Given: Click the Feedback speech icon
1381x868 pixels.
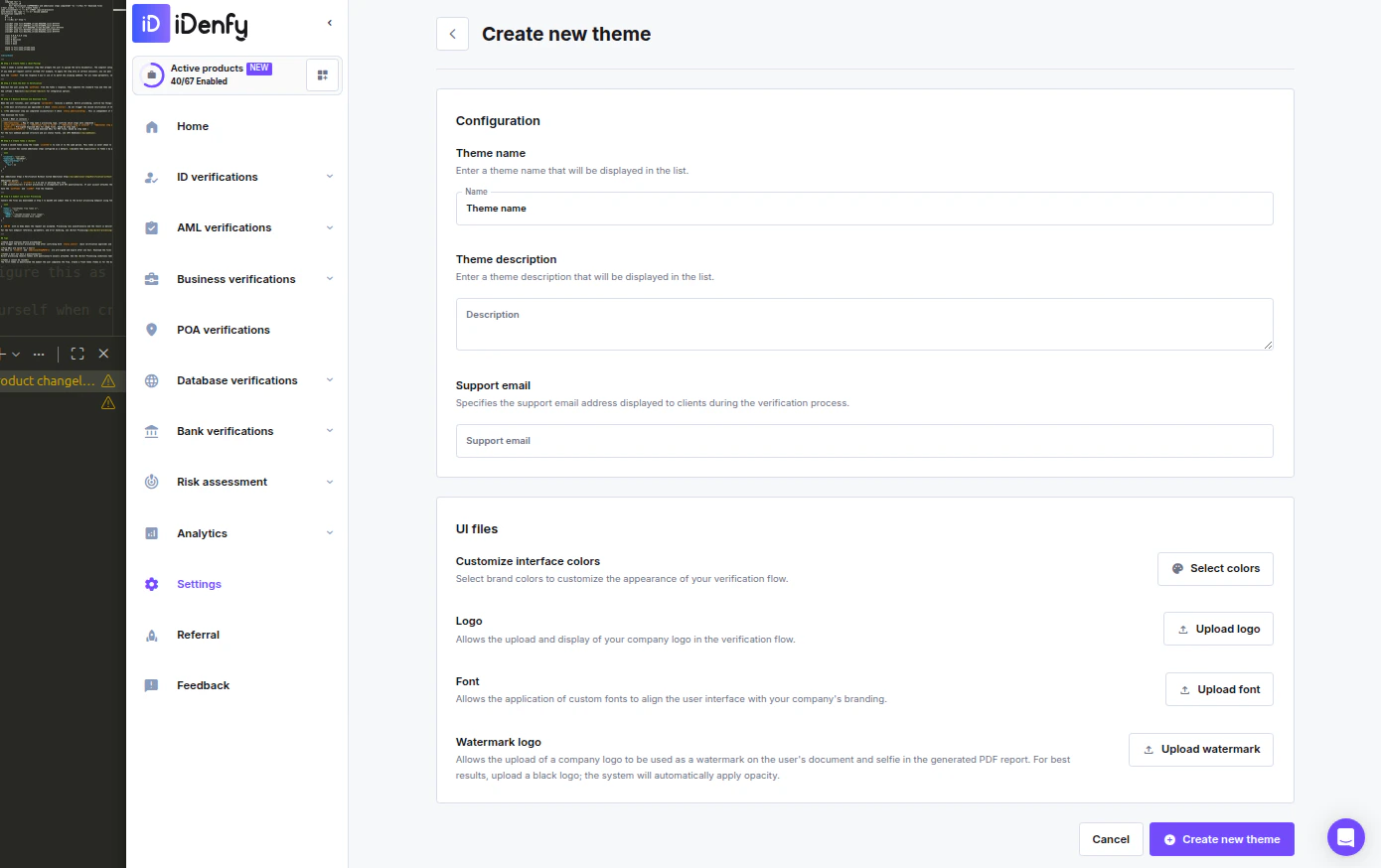Looking at the screenshot, I should (152, 685).
